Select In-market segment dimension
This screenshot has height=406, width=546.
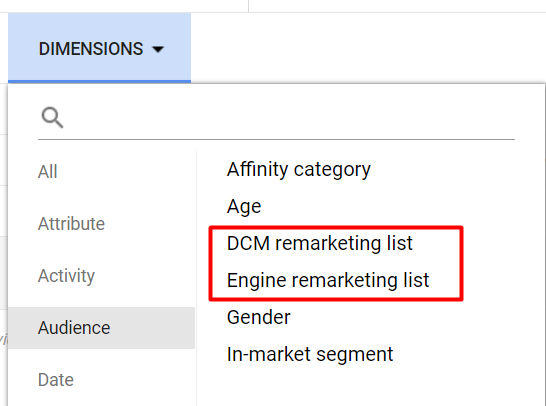(310, 354)
